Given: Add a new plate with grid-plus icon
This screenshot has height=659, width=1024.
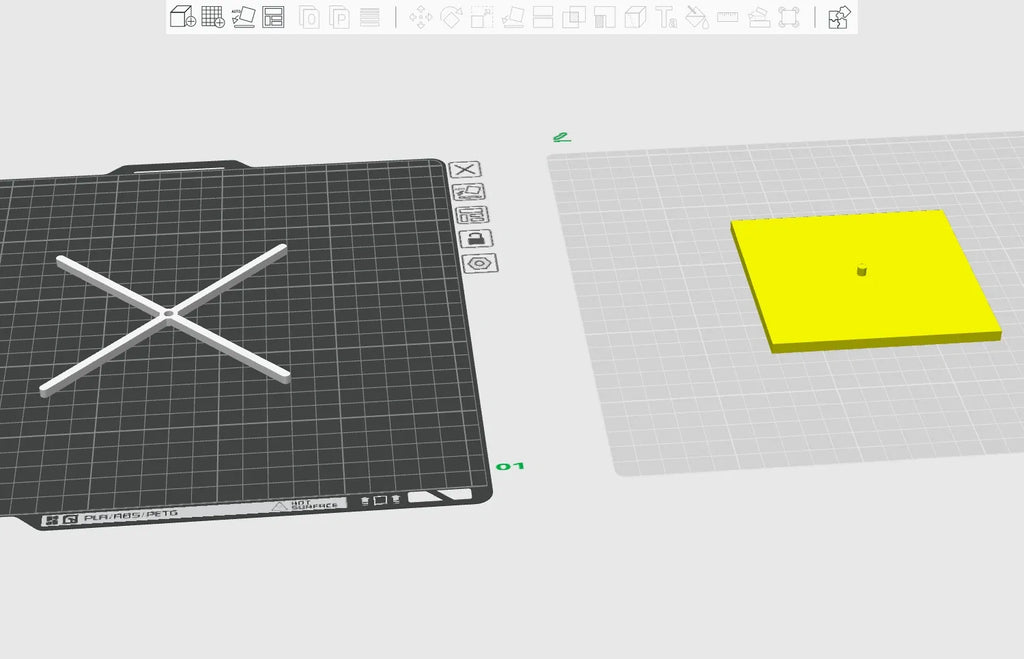Looking at the screenshot, I should click(213, 16).
